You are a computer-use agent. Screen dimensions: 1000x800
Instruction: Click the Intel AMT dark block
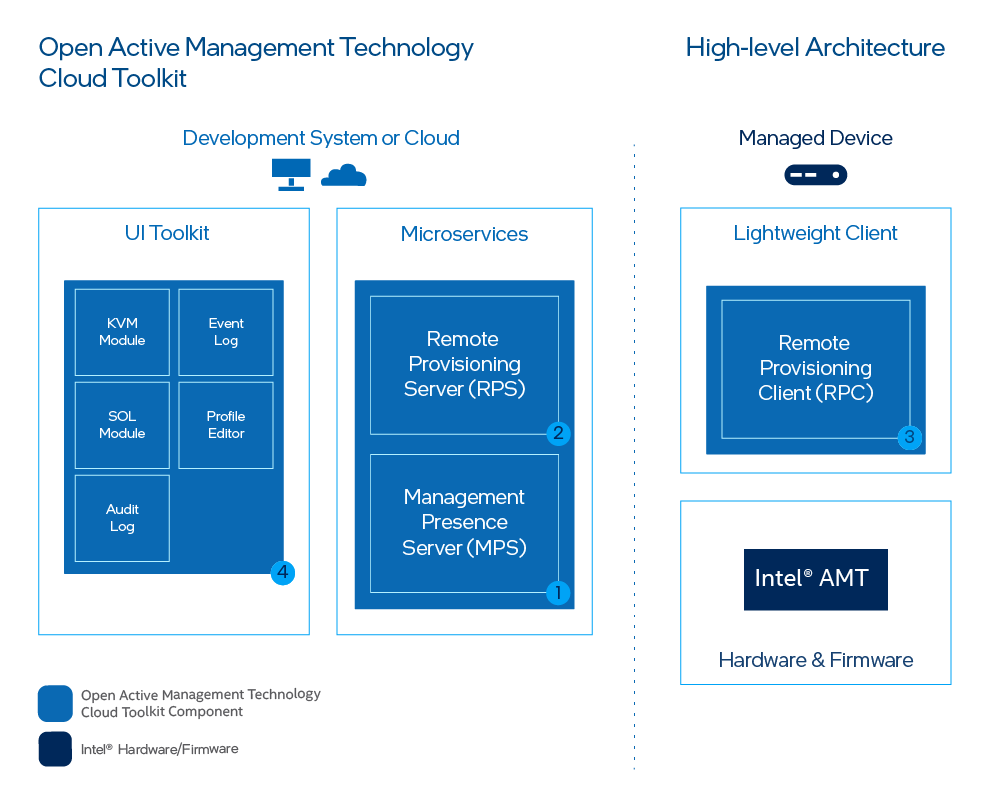pyautogui.click(x=816, y=579)
